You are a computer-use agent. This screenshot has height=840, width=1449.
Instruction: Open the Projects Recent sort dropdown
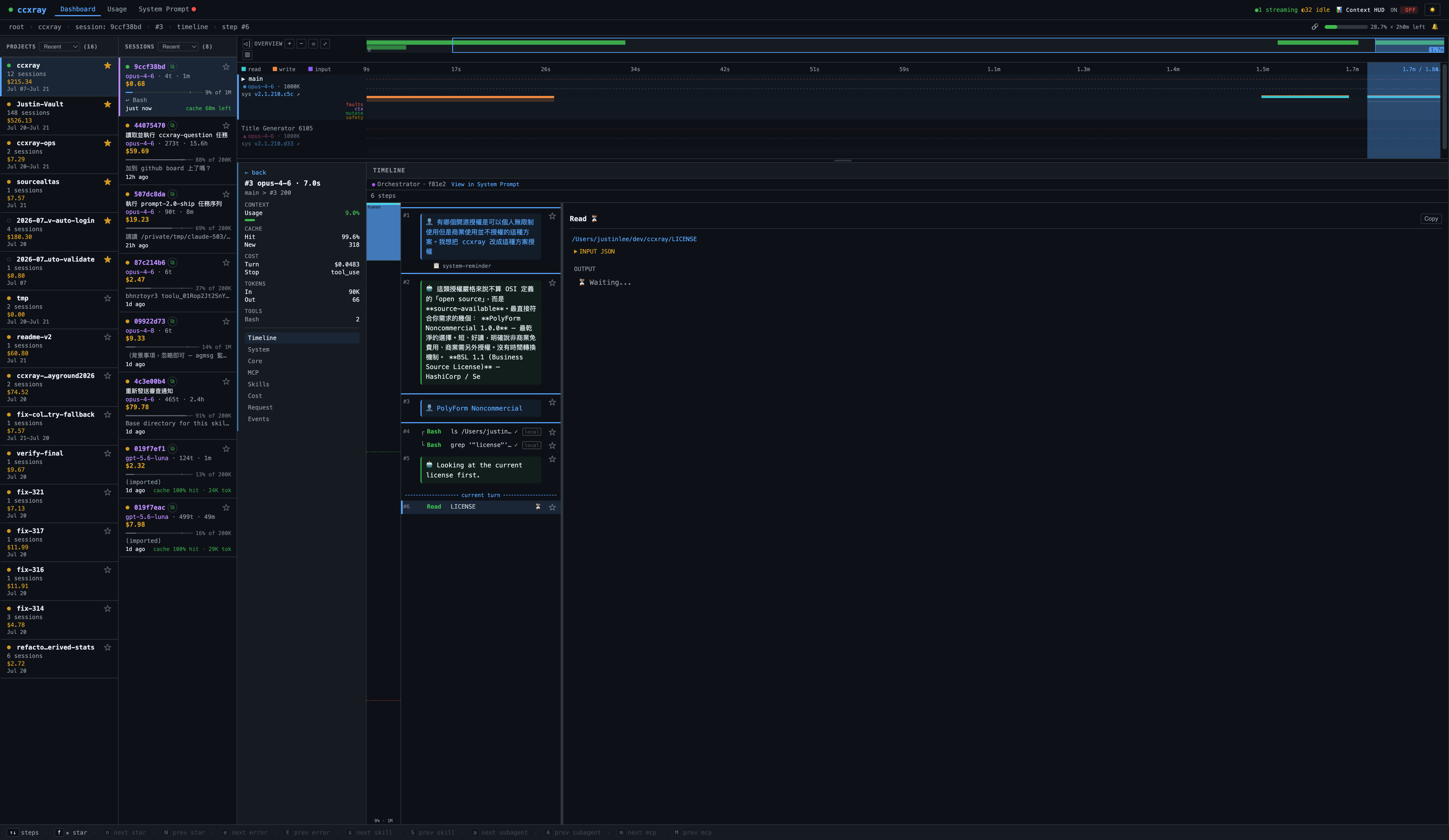pos(60,47)
